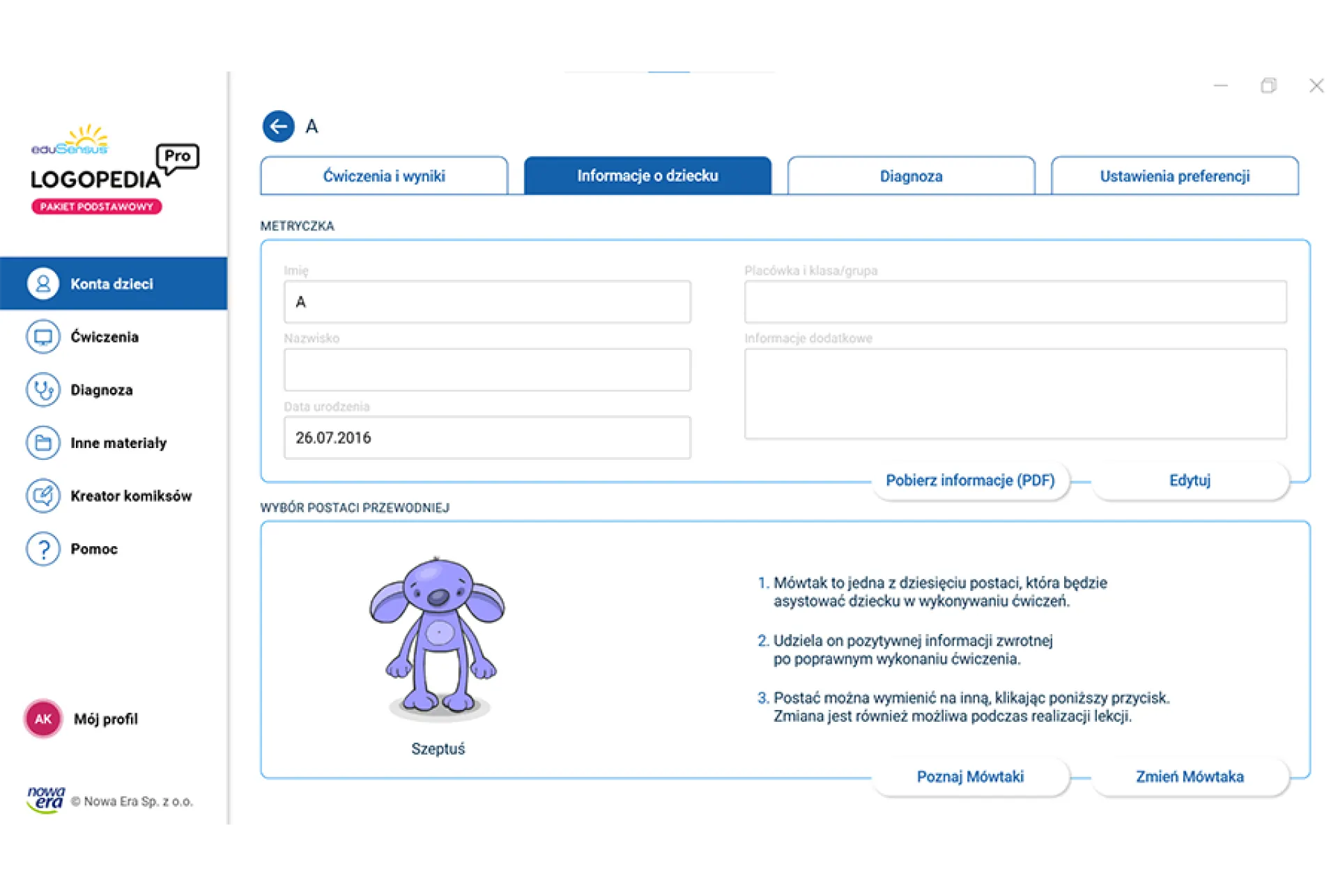Click Zmień Mówtaka button
Viewport: 1338px width, 896px height.
(1190, 776)
